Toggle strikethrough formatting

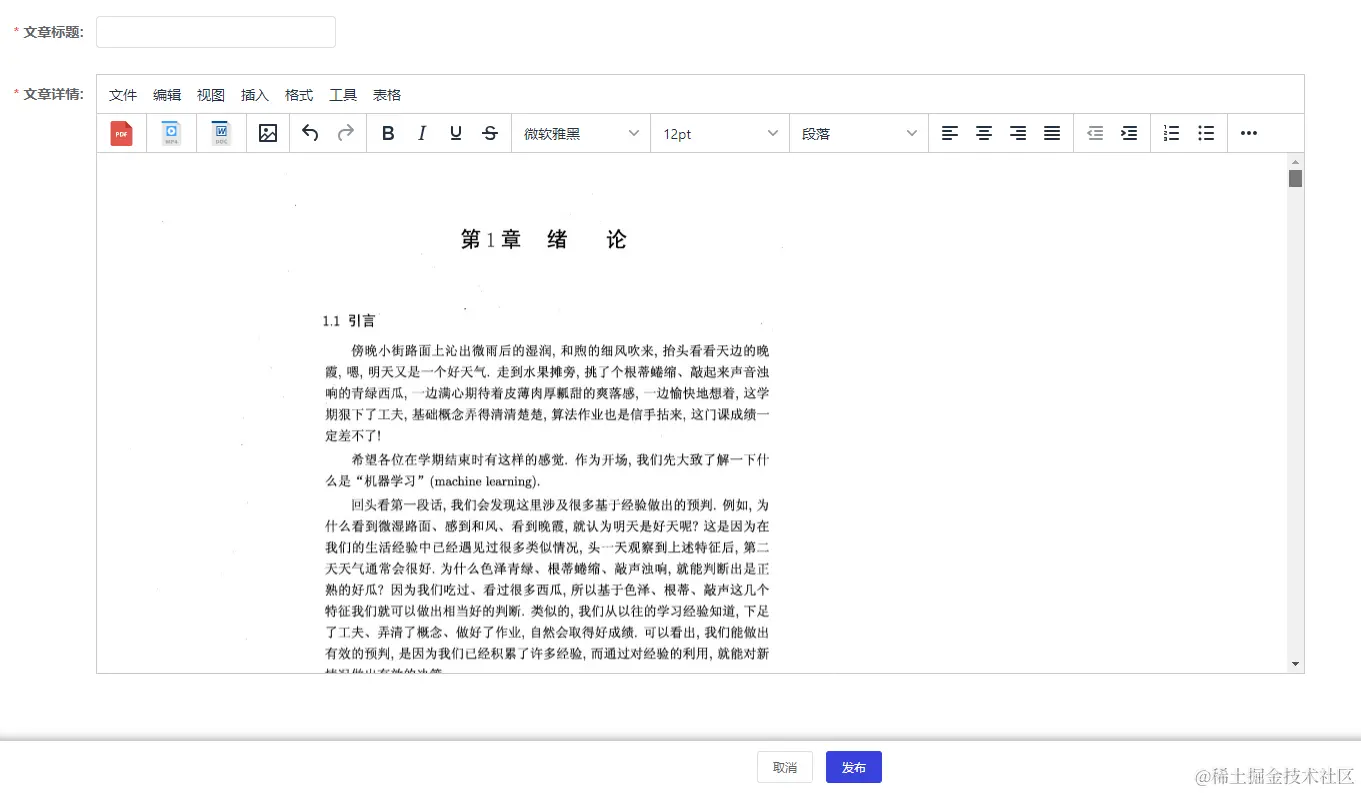tap(490, 133)
